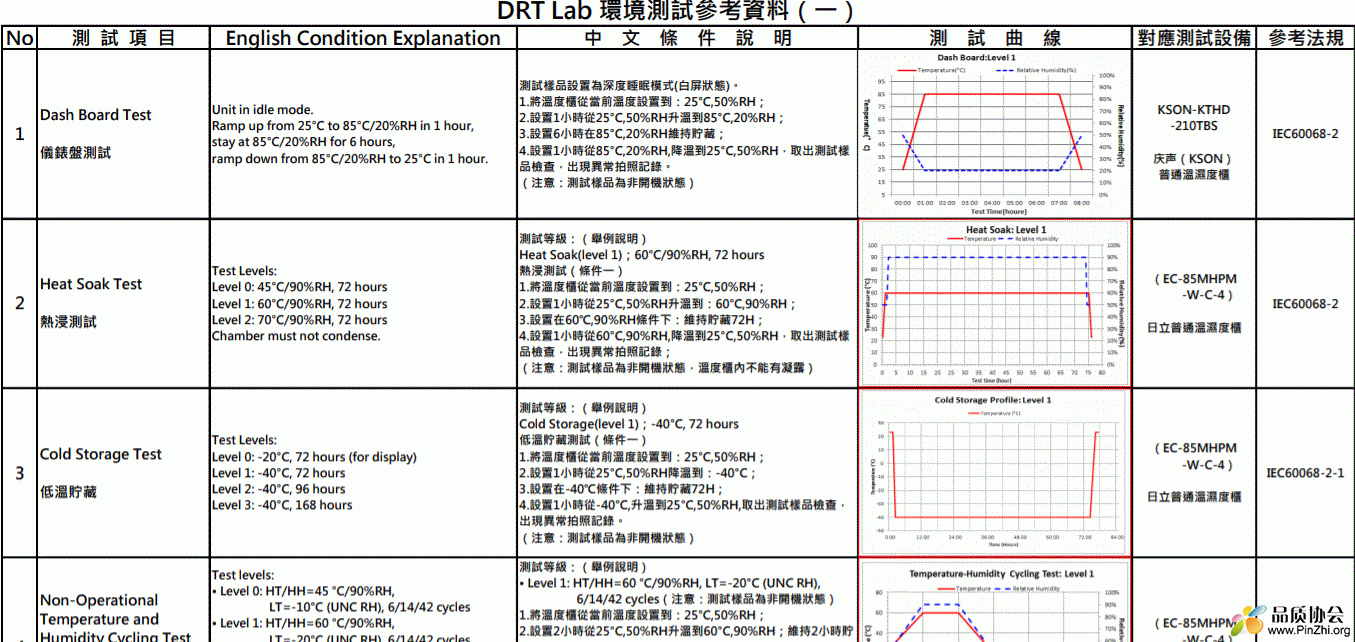
Task: Click '測試樣品設置為深度睡眠模式(白屏狀態)' line
Action: pos(630,85)
